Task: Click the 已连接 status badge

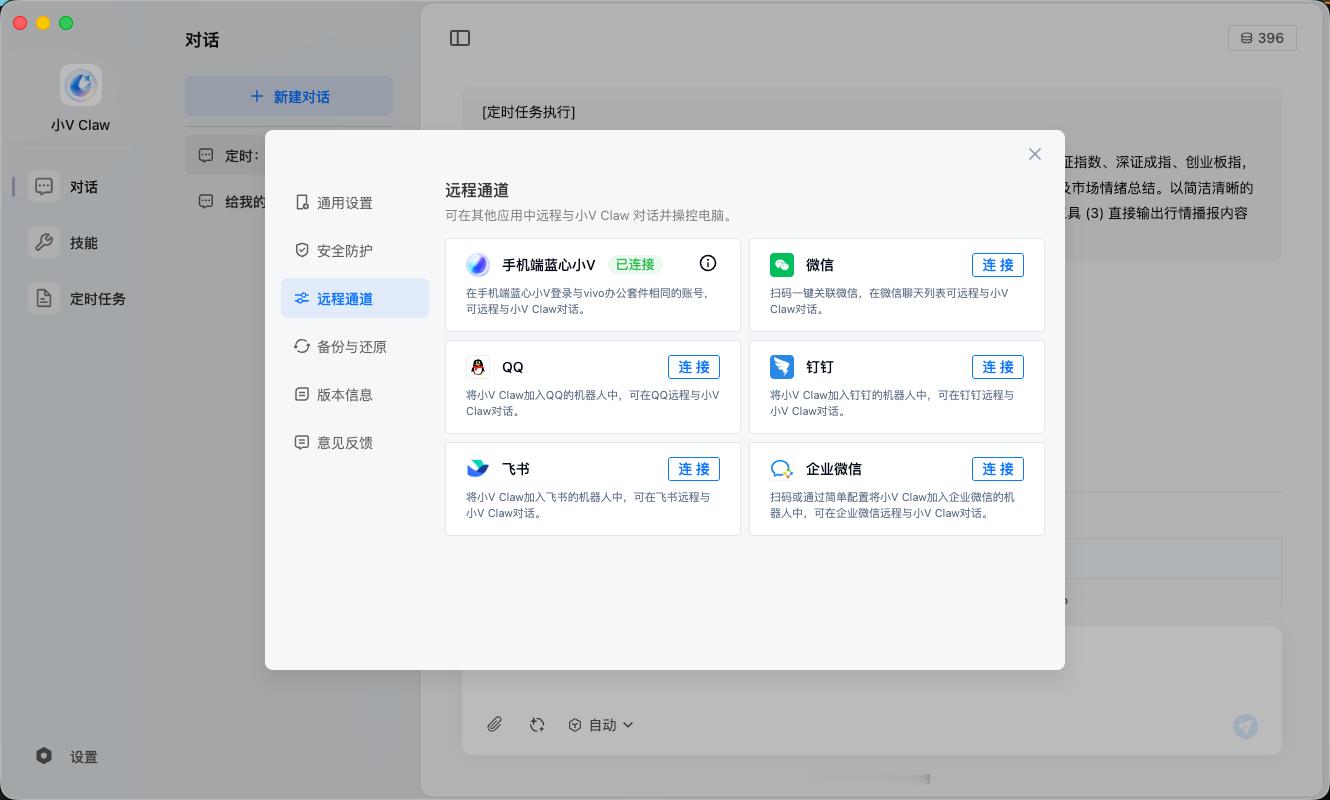Action: coord(635,265)
